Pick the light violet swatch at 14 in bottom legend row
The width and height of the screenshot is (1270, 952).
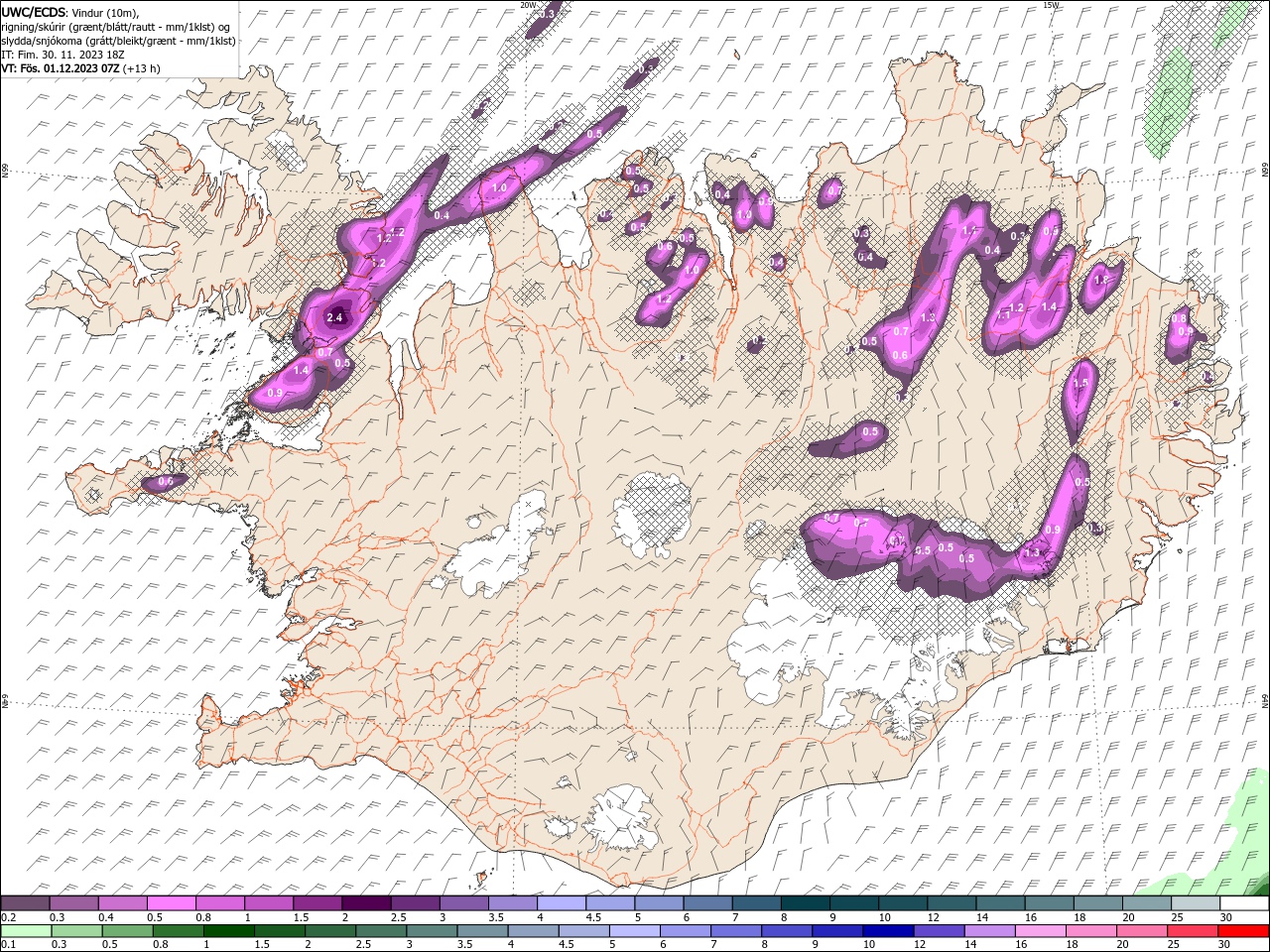(989, 931)
